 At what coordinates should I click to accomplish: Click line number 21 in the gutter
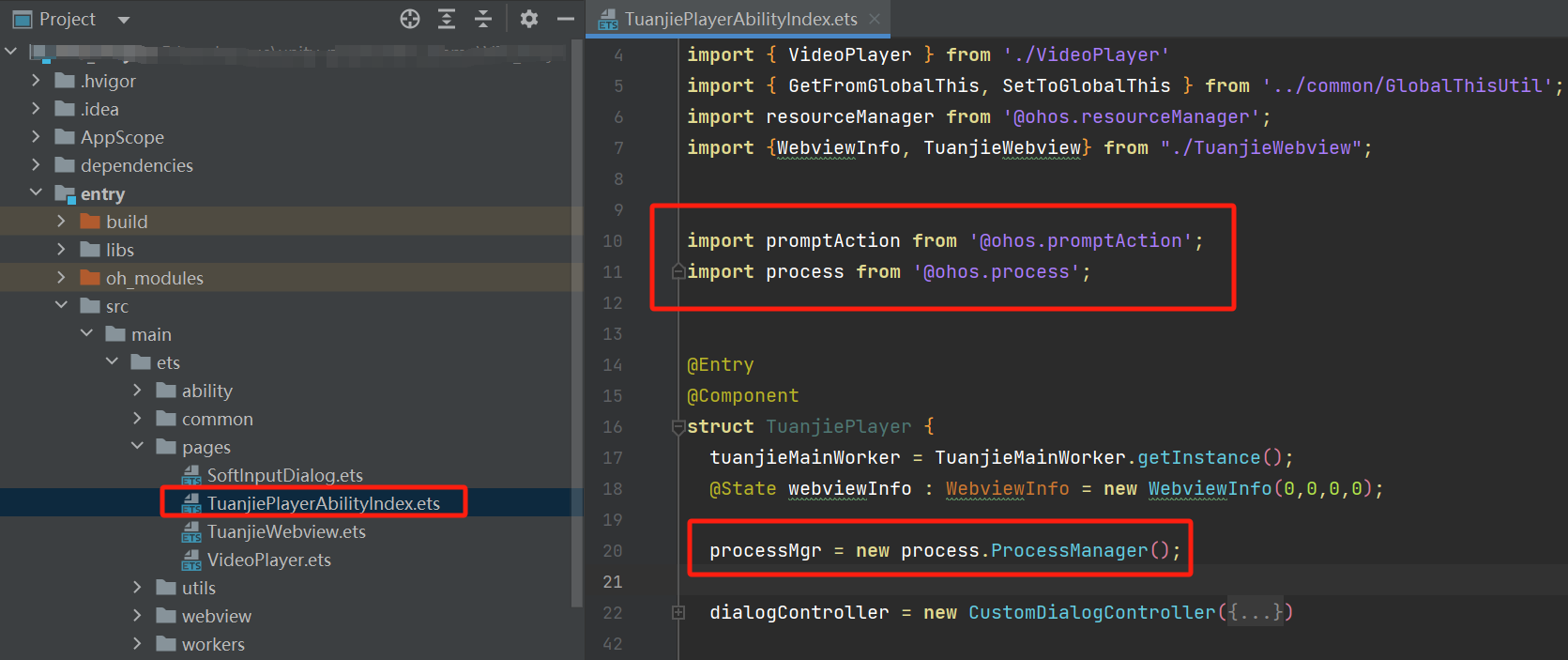[x=612, y=582]
